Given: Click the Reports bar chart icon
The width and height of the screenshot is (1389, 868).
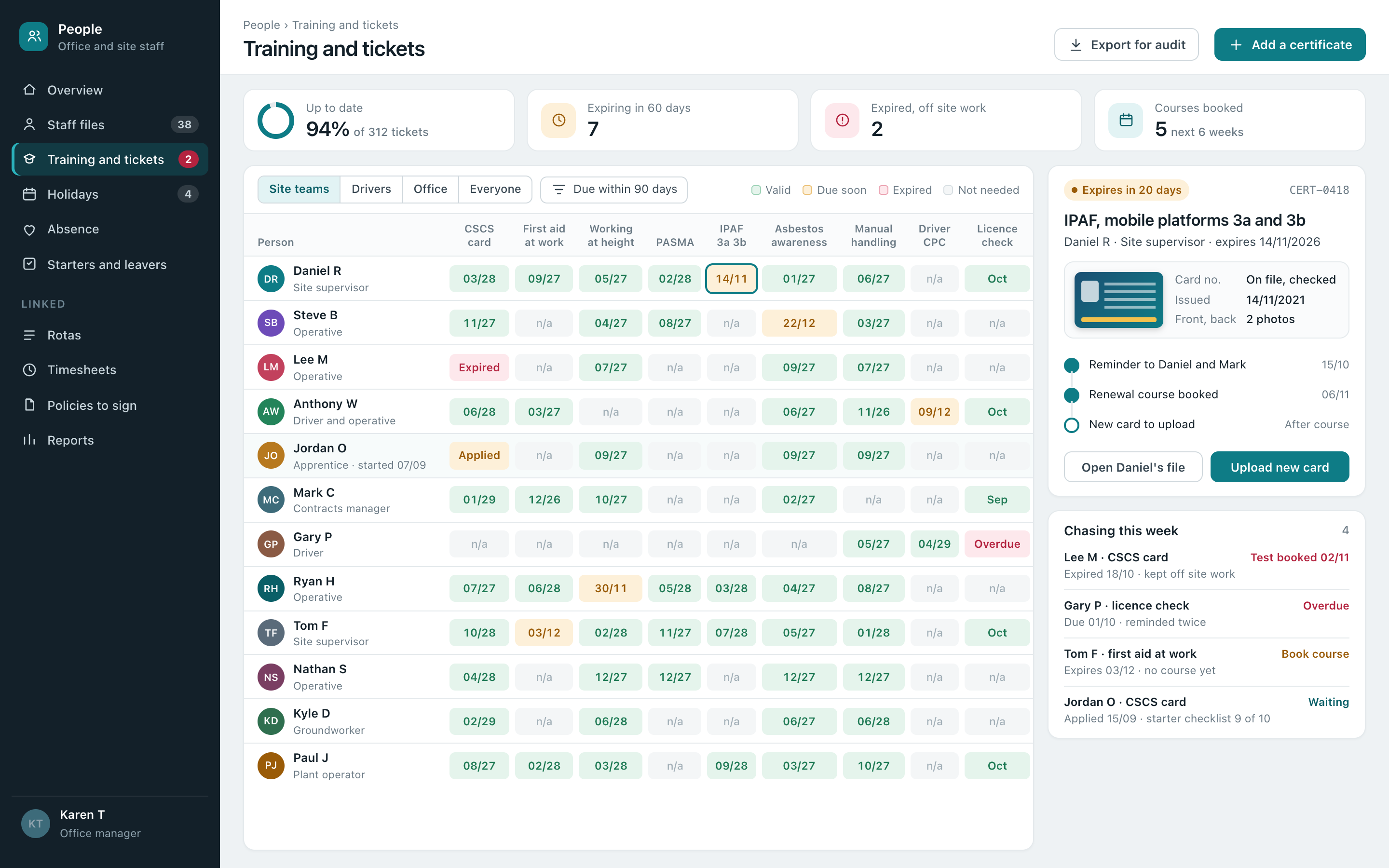Looking at the screenshot, I should [29, 440].
